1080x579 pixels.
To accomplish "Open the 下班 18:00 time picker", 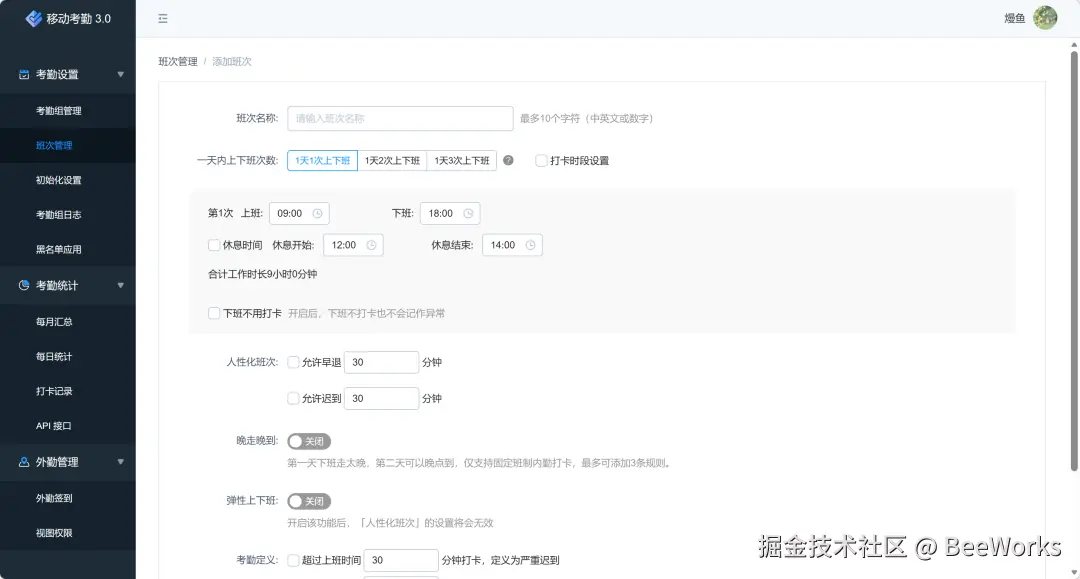I will [450, 213].
